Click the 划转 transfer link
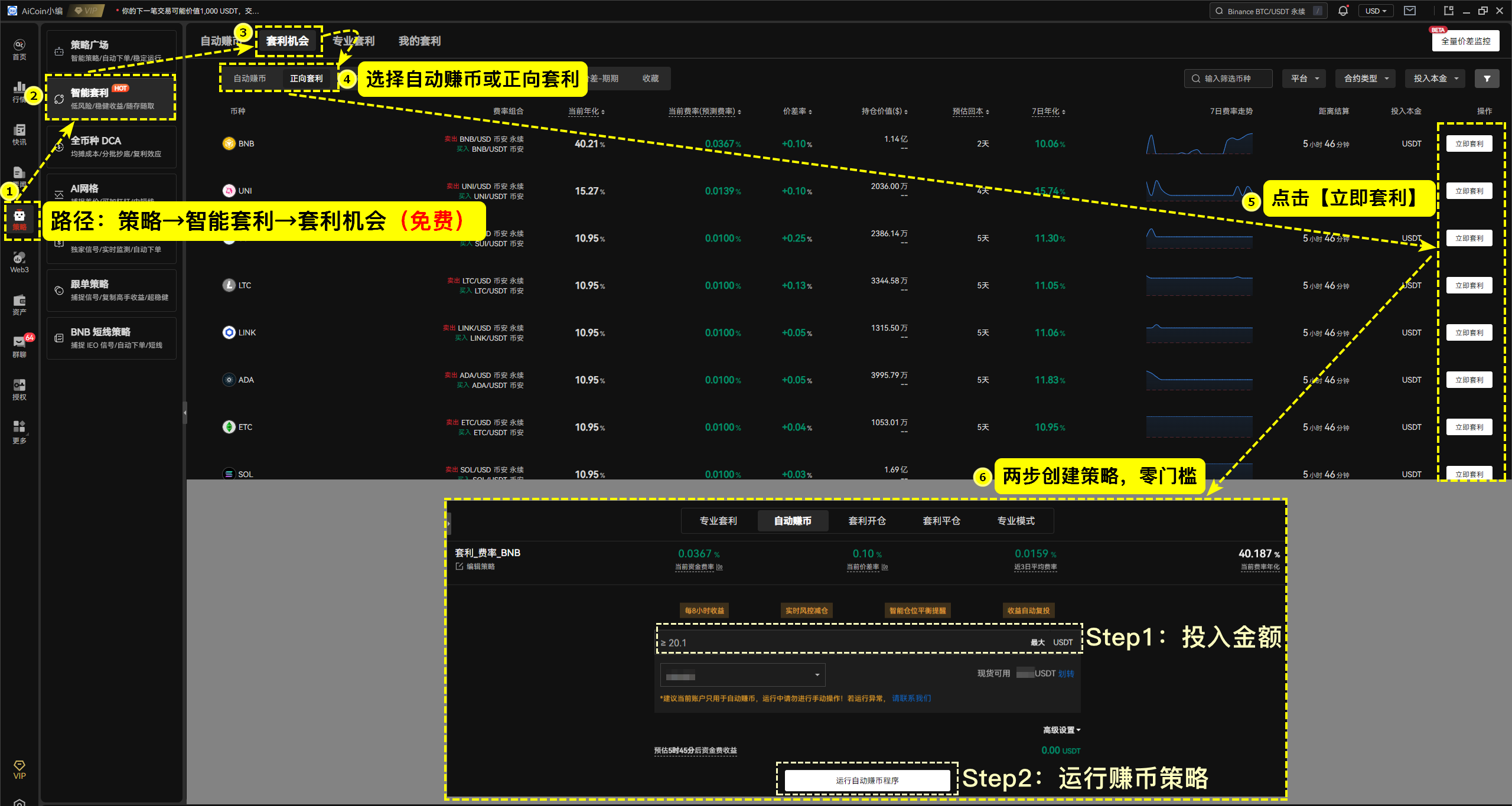The width and height of the screenshot is (1512, 806). [1066, 674]
